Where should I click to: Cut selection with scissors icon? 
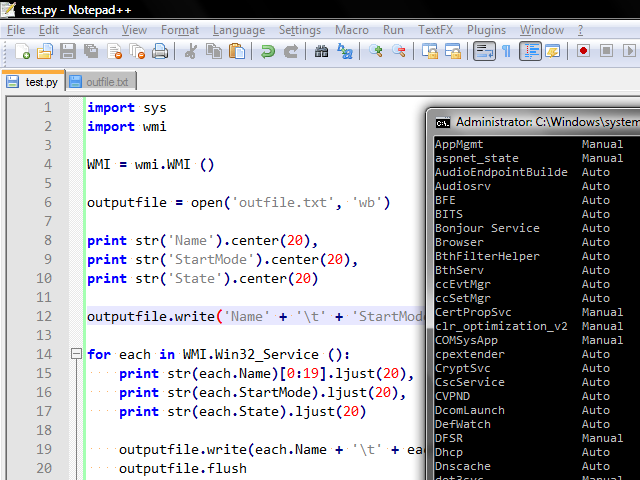pos(191,51)
